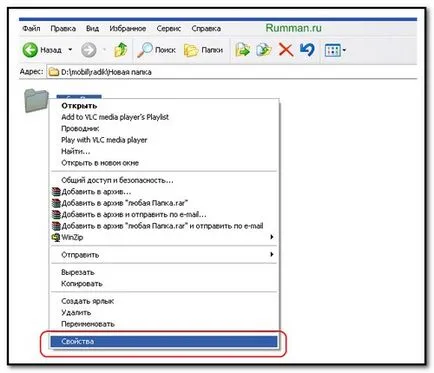The height and width of the screenshot is (373, 434).
Task: Click the Copy To folder icon
Action: click(x=264, y=50)
